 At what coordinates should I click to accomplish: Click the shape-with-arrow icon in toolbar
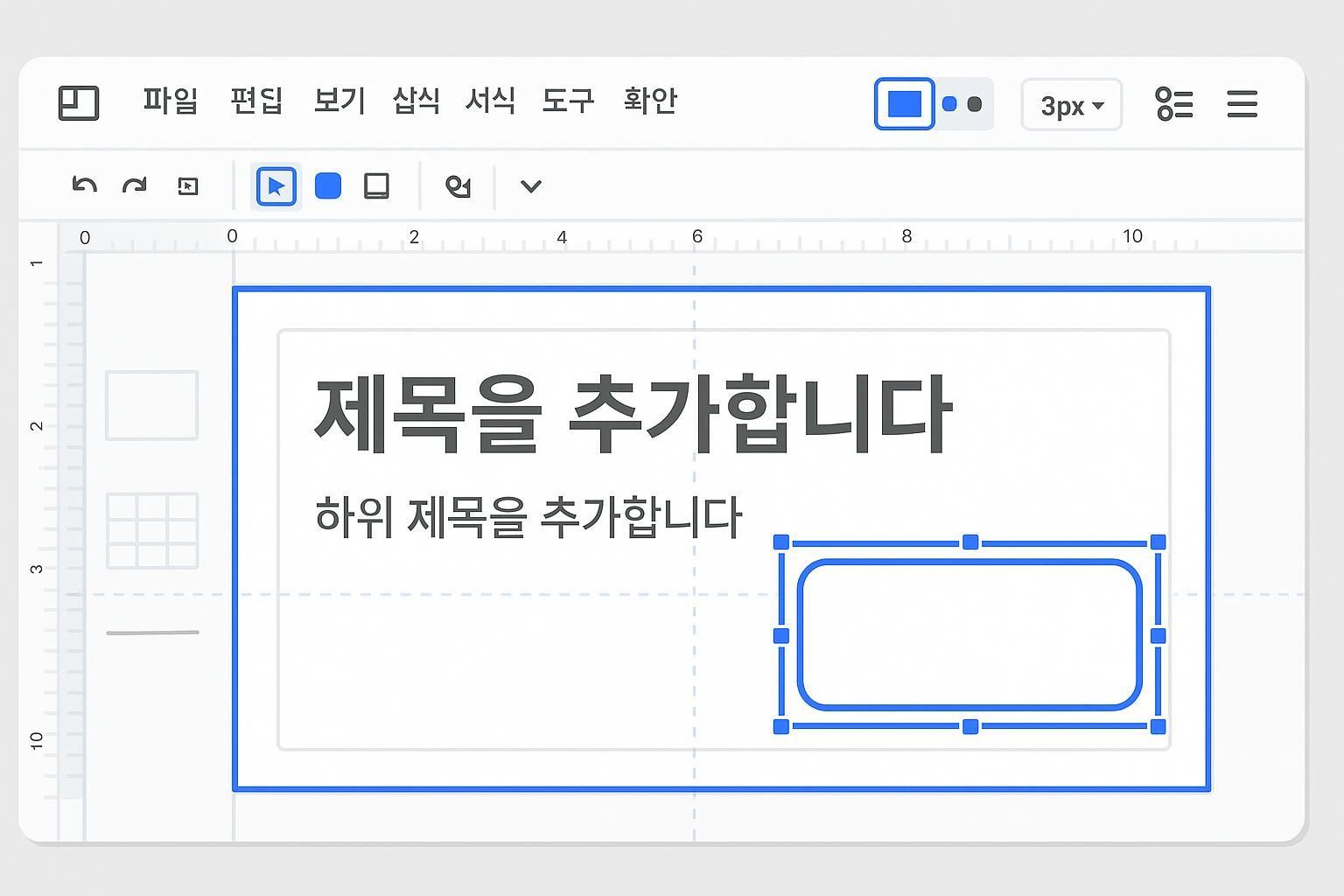click(x=458, y=186)
